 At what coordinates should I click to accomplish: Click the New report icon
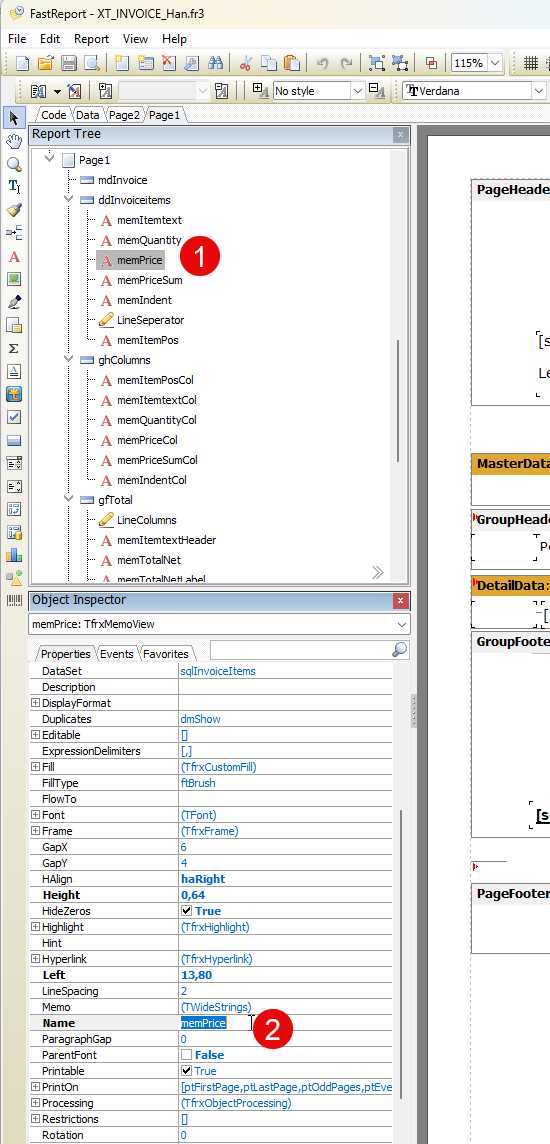[22, 63]
